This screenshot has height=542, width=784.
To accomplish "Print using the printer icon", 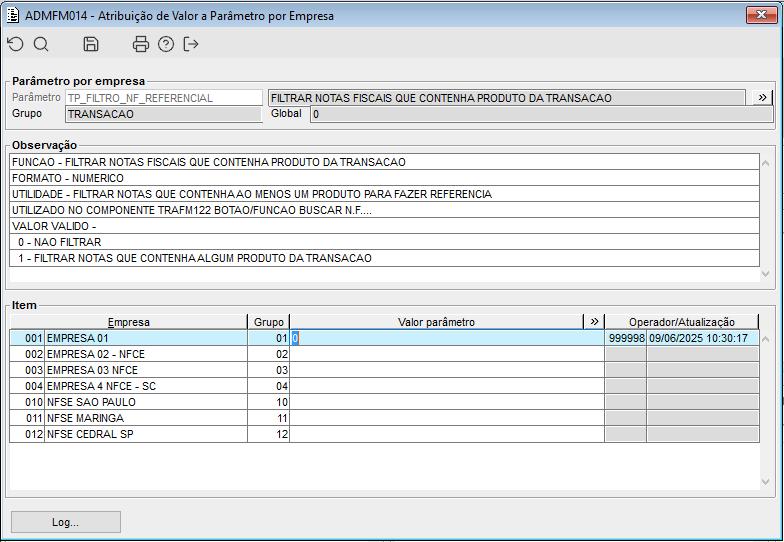I will 140,44.
